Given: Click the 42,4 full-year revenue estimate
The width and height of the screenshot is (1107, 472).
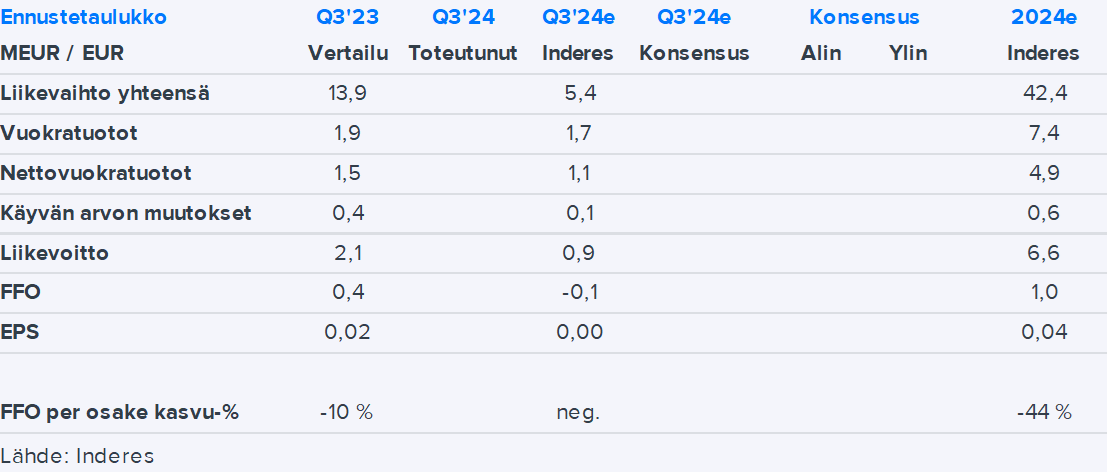Looking at the screenshot, I should (1044, 94).
